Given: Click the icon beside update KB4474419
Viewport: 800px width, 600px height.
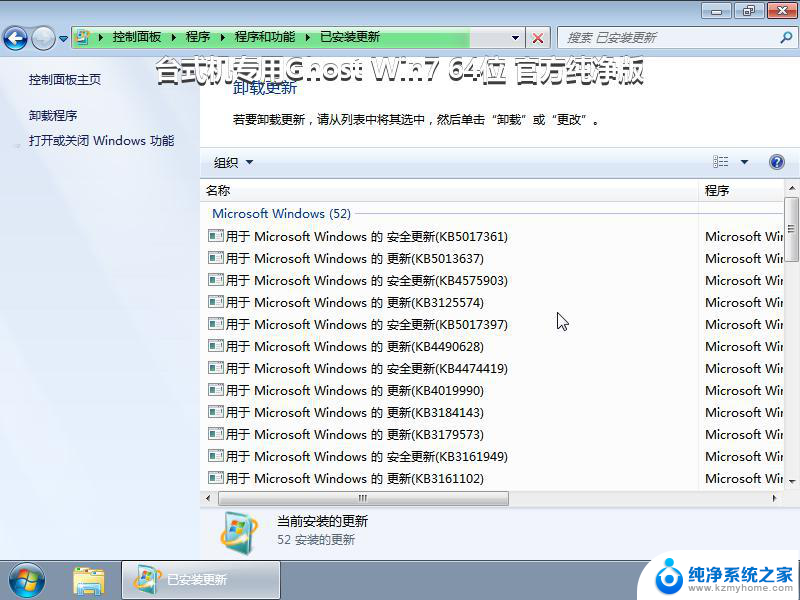Looking at the screenshot, I should (x=216, y=367).
